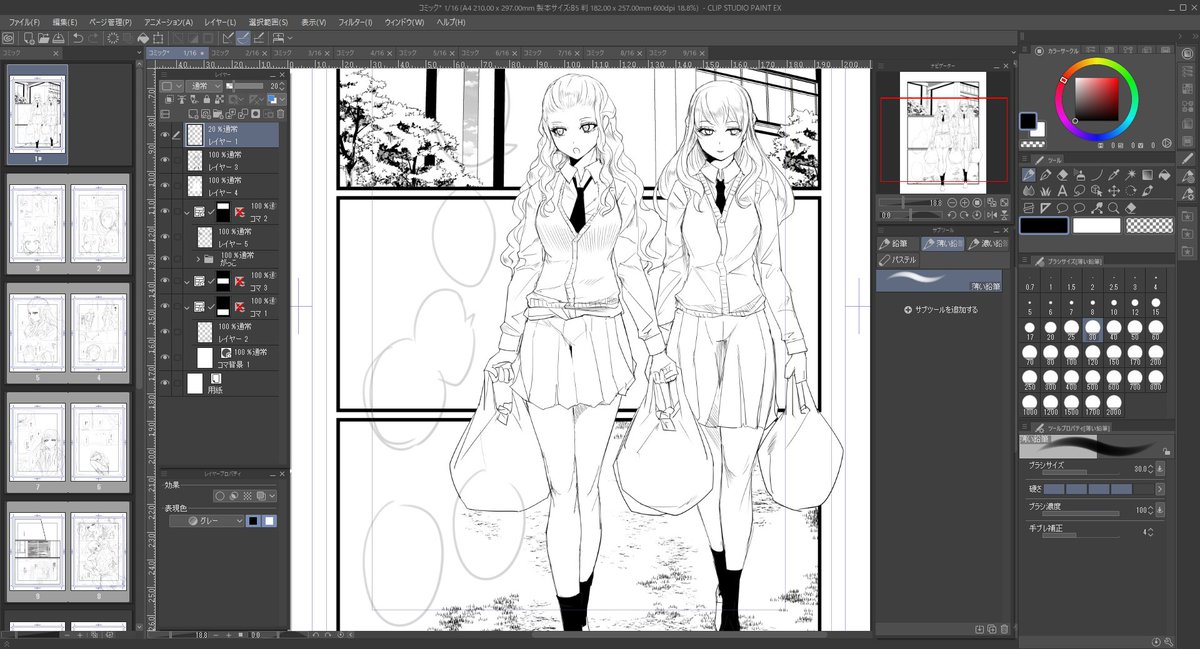Toggle visibility of コマ背景 1 layer
The image size is (1200, 649).
pyautogui.click(x=165, y=356)
